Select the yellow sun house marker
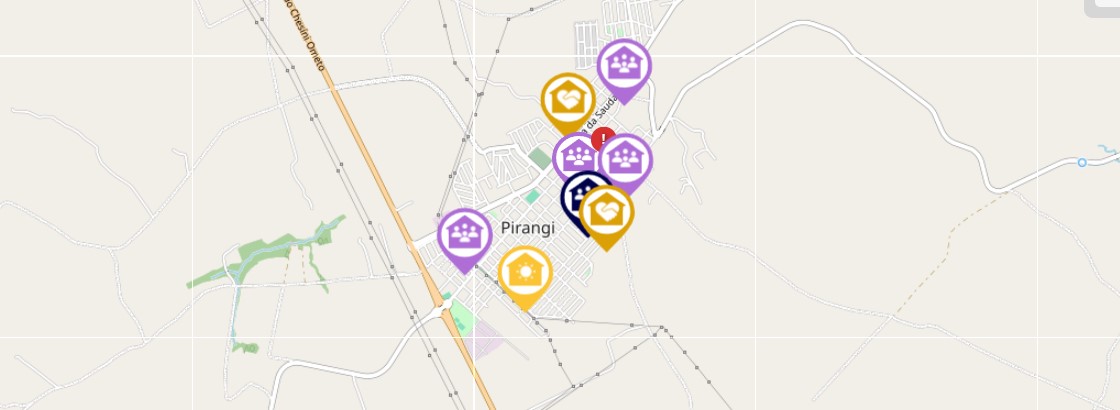1120x410 pixels. tap(525, 276)
